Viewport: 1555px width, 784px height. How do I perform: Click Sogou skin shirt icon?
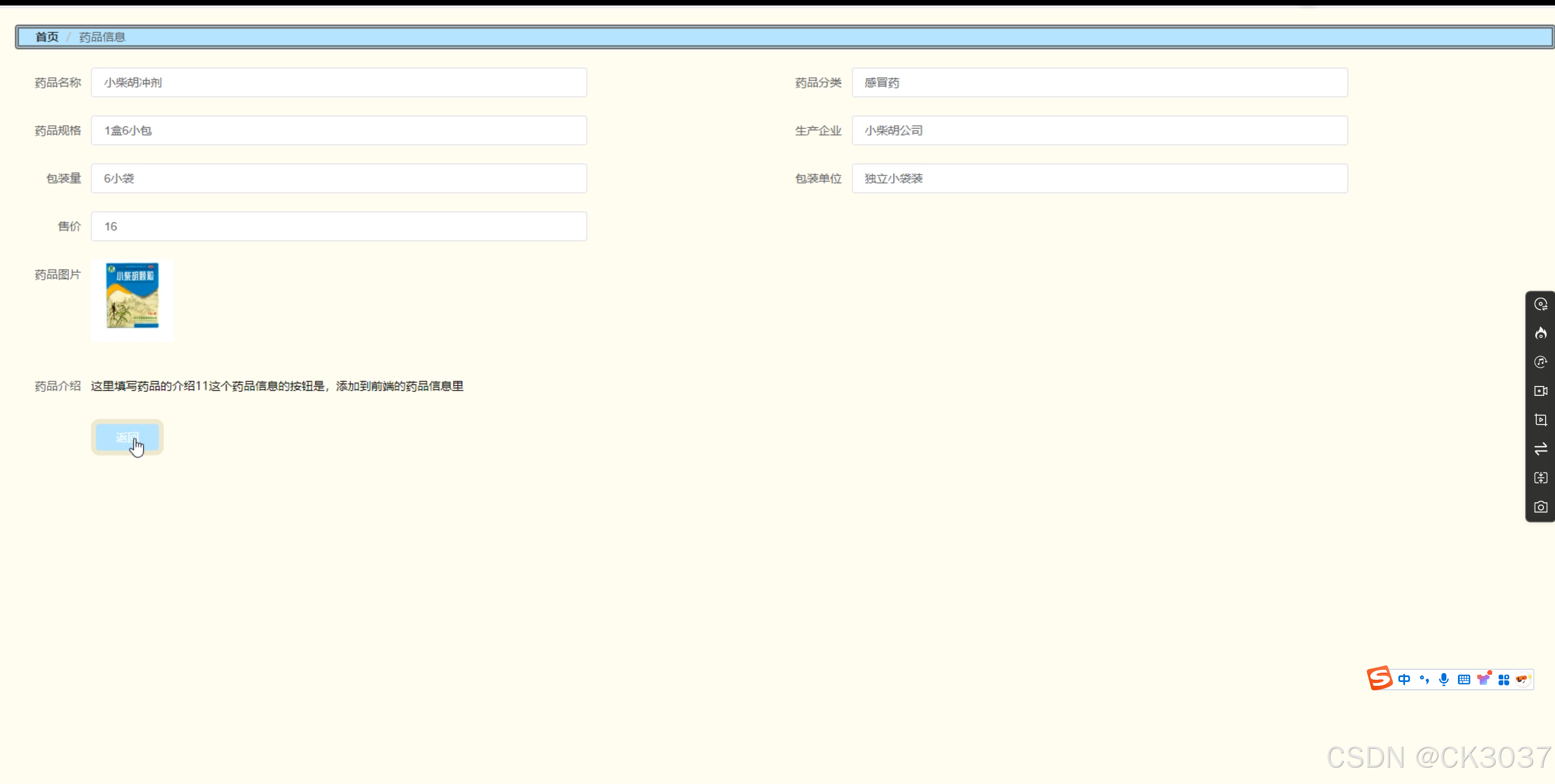click(x=1484, y=680)
